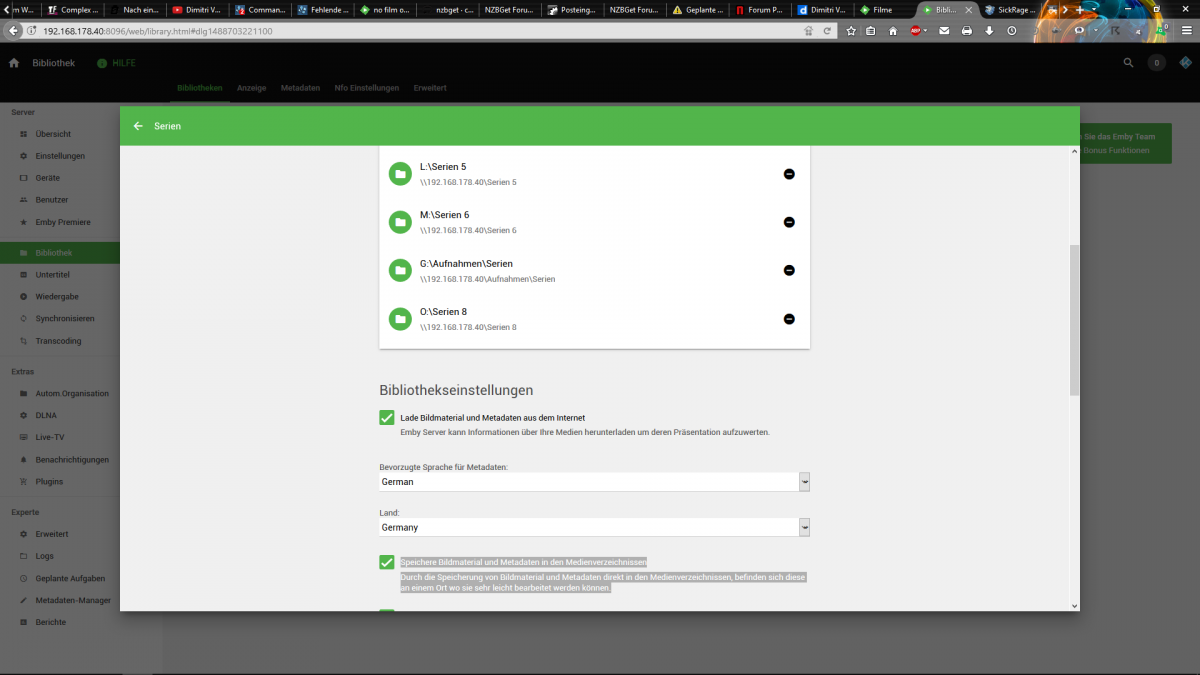The height and width of the screenshot is (675, 1200).
Task: Click the Einstellungen gear icon in the sidebar
Action: pos(24,156)
